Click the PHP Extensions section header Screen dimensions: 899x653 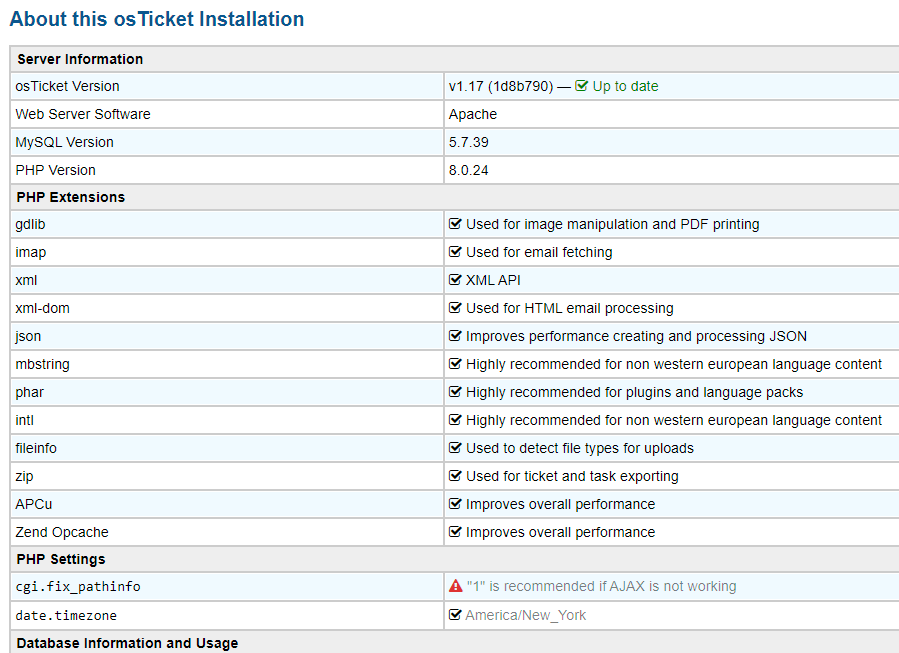[71, 197]
